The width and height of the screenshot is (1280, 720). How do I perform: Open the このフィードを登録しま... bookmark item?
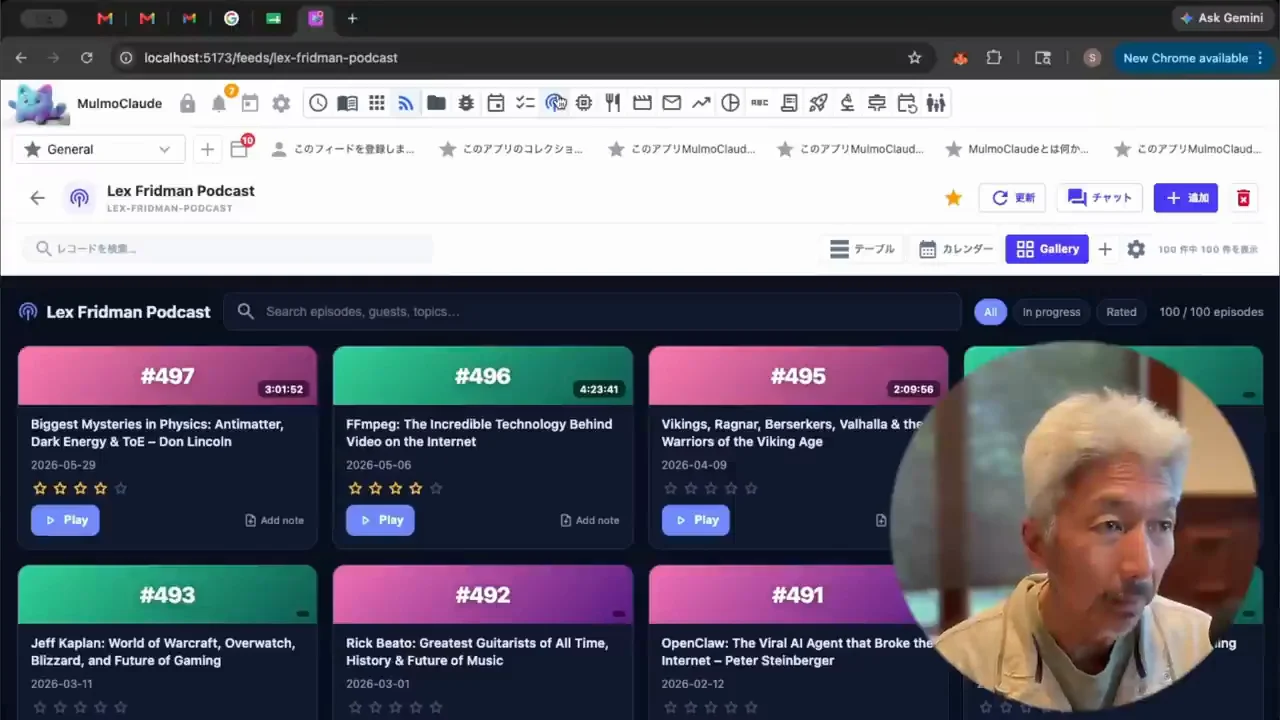click(343, 149)
